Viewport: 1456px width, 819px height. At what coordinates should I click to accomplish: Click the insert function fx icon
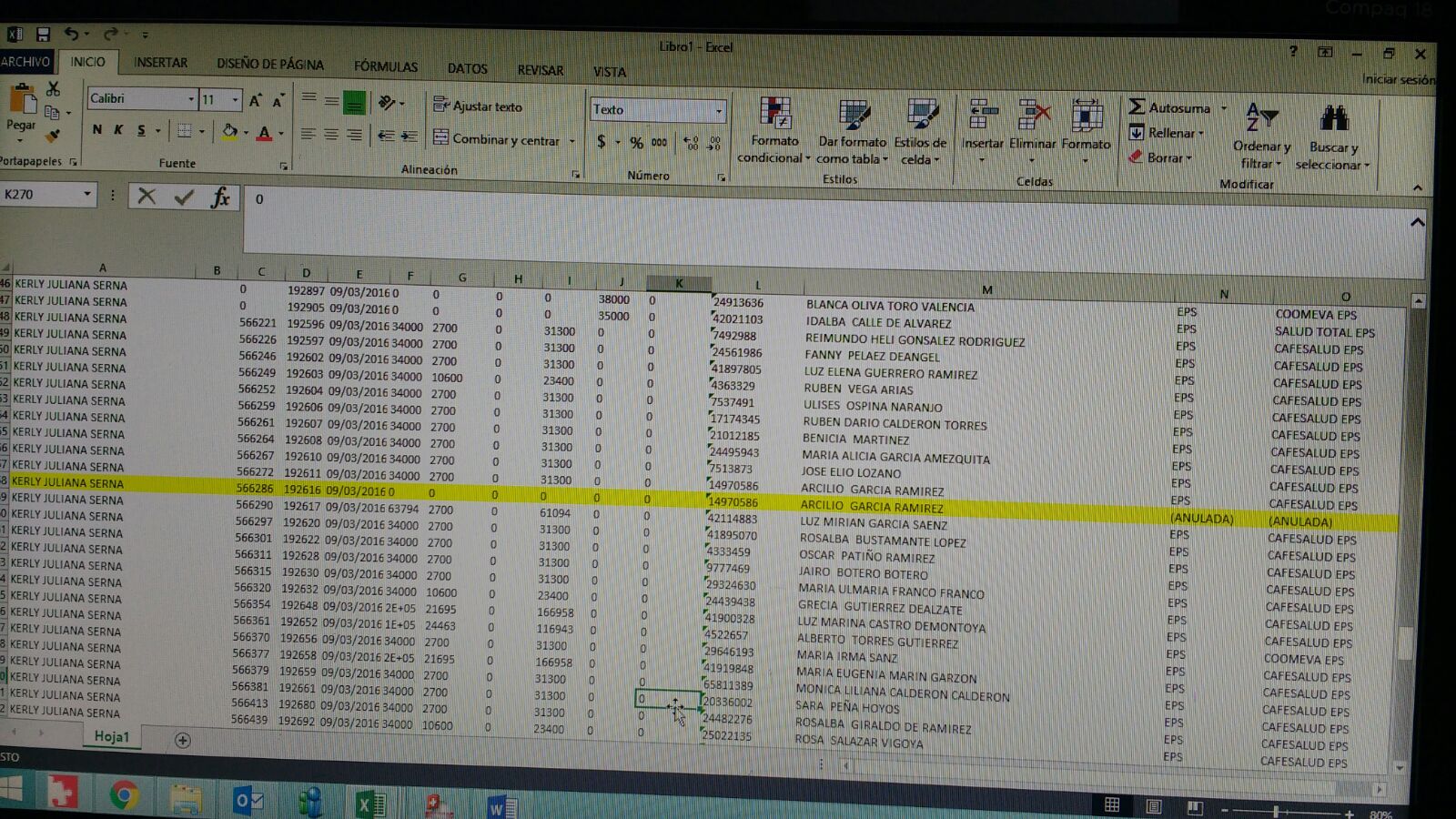pyautogui.click(x=220, y=197)
